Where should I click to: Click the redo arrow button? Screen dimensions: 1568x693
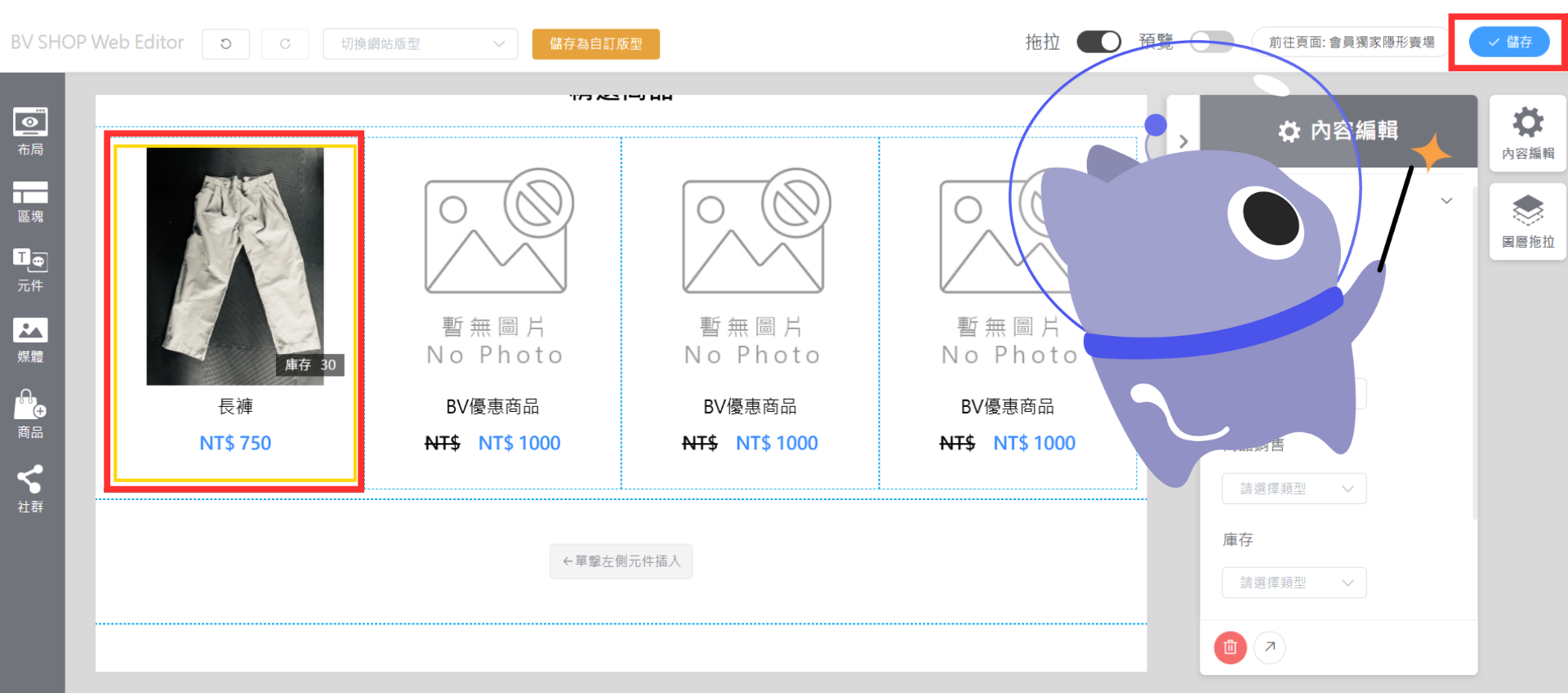(x=285, y=44)
